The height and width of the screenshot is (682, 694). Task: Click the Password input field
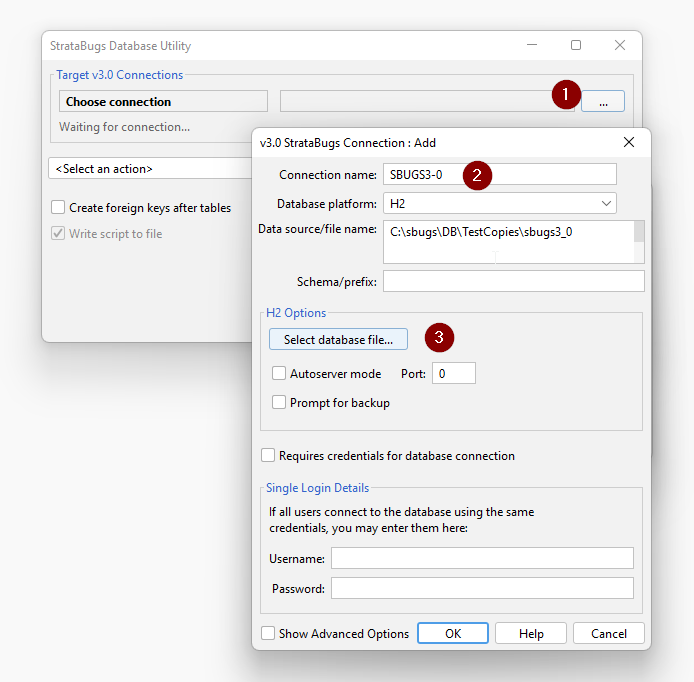[x=482, y=588]
